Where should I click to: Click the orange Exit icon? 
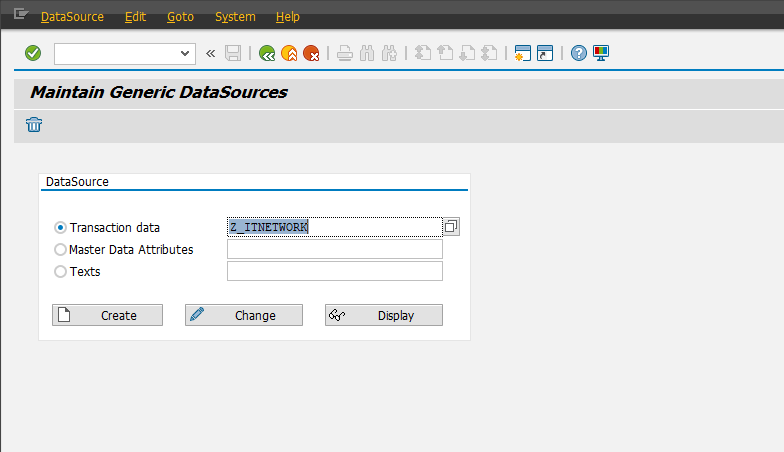289,53
